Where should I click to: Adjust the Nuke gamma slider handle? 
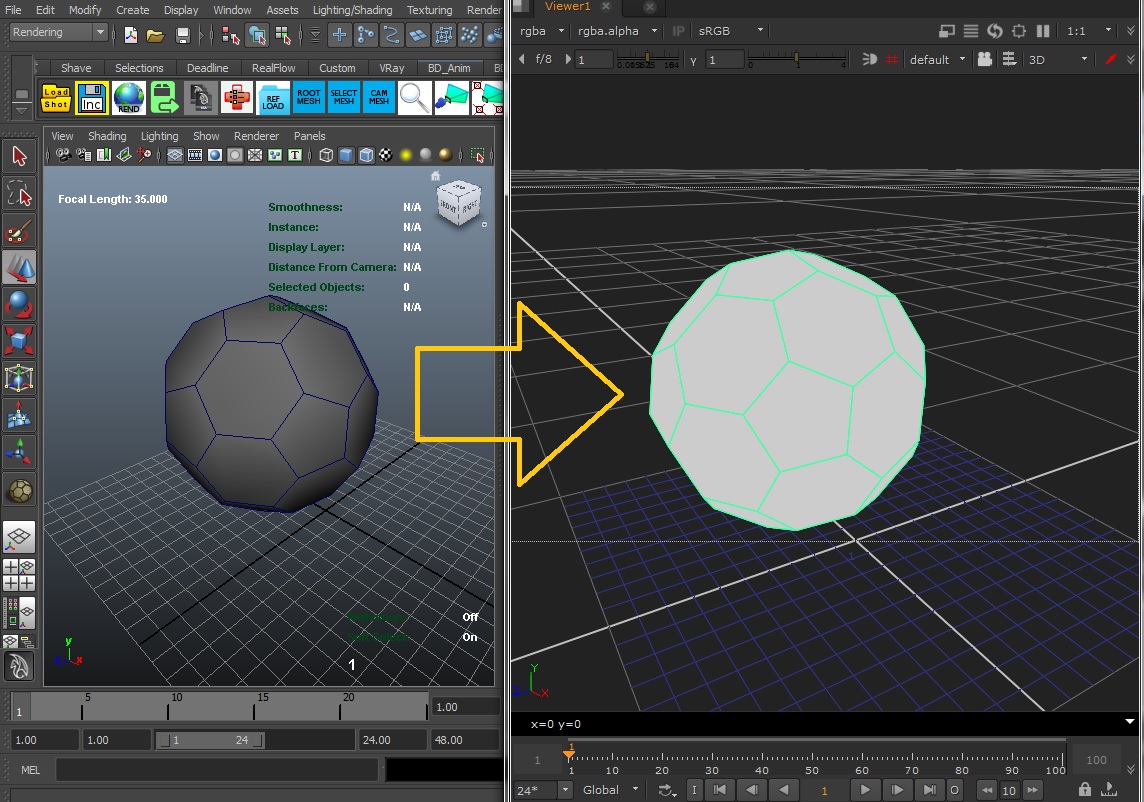796,57
